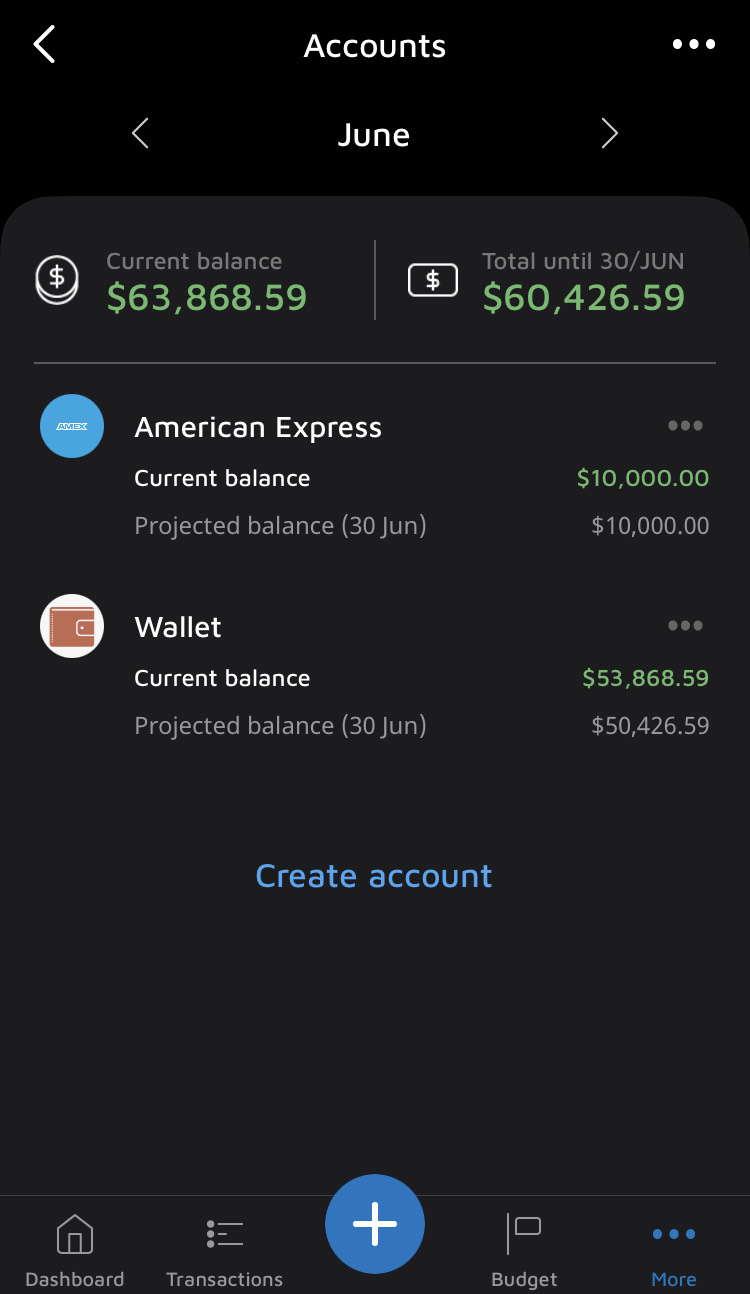Open the More tab

click(x=674, y=1250)
